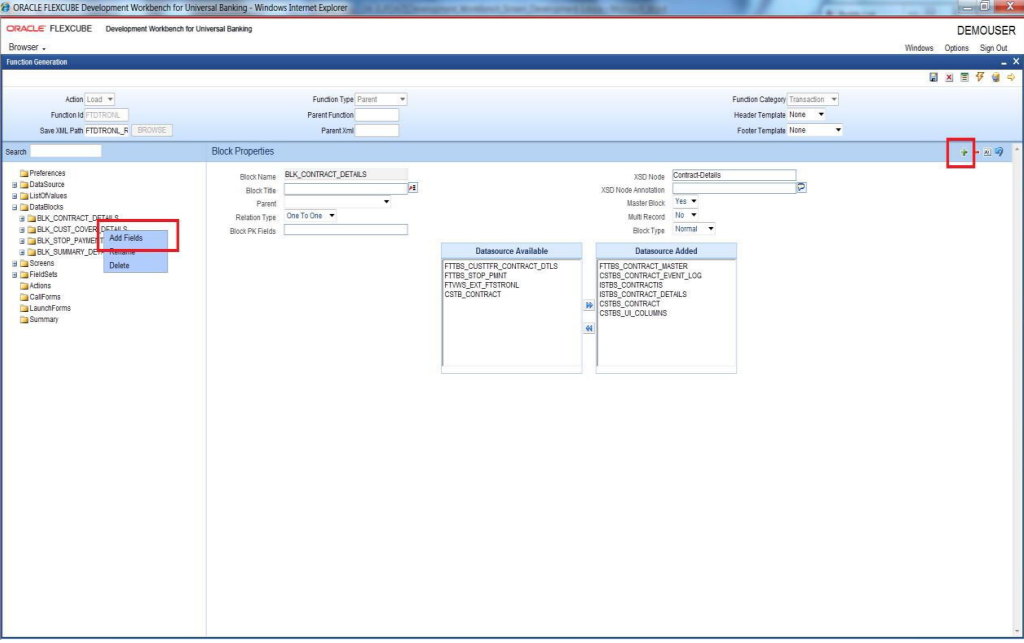Select FTVWS_EXT_FTSTRONL in Datasource Available

tap(482, 285)
